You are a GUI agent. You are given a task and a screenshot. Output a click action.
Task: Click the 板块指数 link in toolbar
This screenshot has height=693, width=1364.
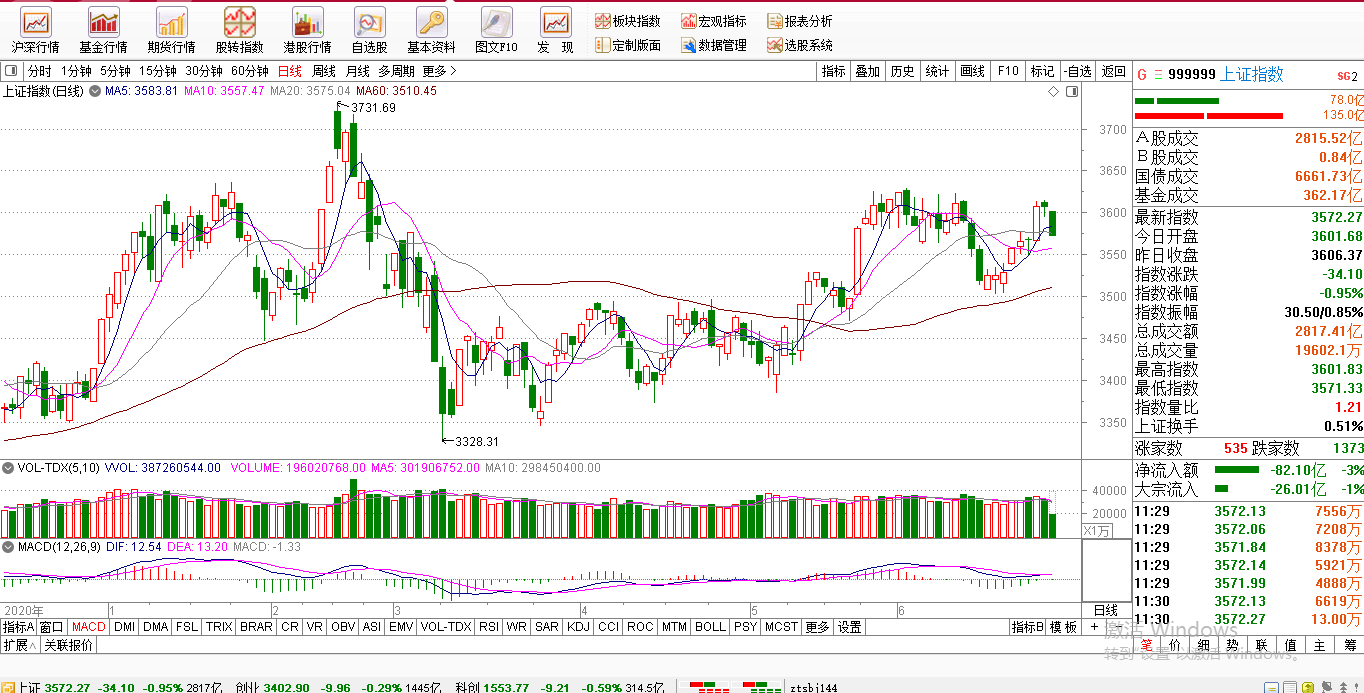tap(628, 21)
